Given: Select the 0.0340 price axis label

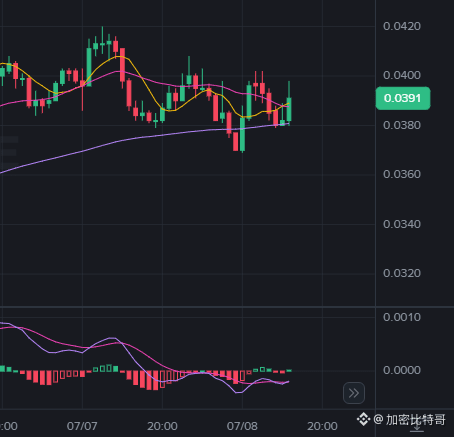Looking at the screenshot, I should [x=402, y=224].
